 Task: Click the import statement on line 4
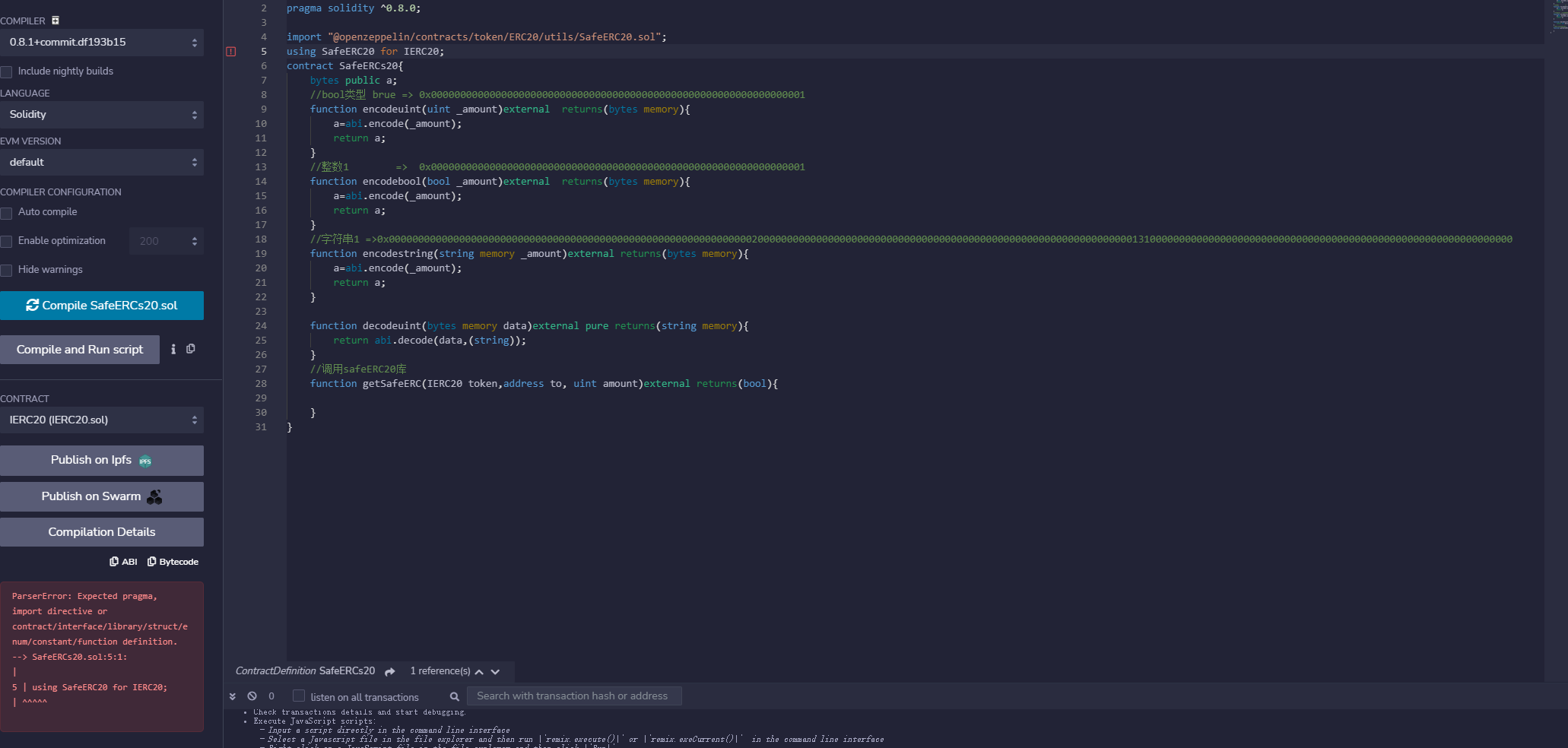pyautogui.click(x=476, y=37)
